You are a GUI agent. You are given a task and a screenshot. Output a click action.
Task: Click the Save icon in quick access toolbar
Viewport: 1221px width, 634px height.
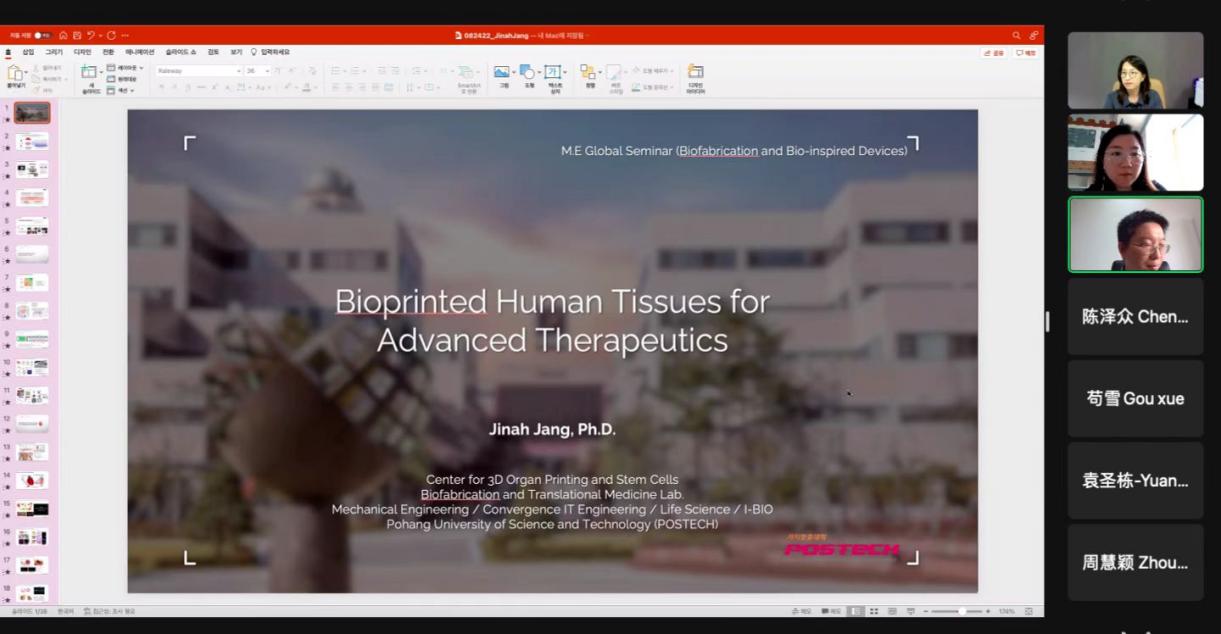pyautogui.click(x=77, y=35)
